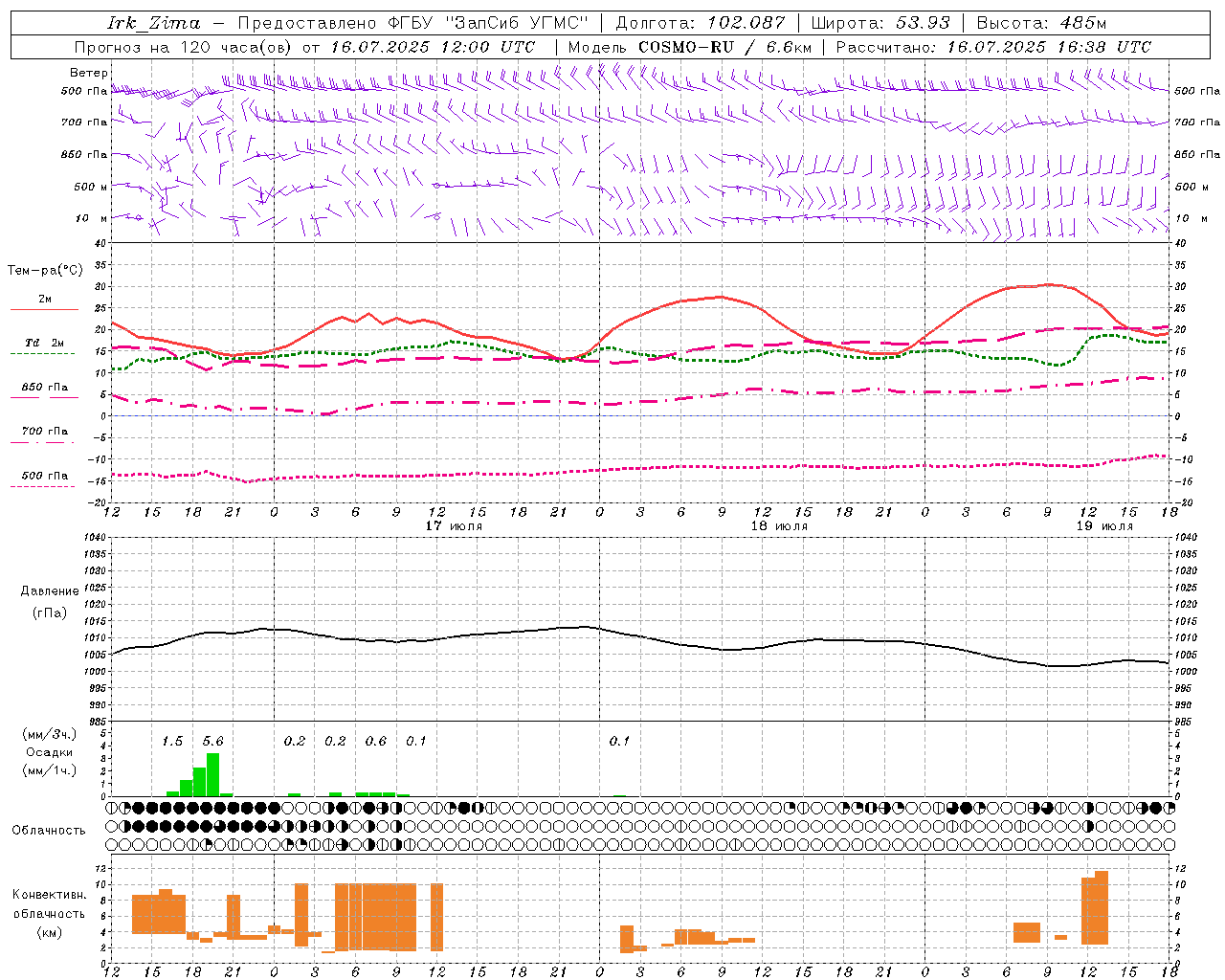Click the "(мм/1ч.)" units label
Viewport: 1225px width, 980px height.
click(x=50, y=770)
